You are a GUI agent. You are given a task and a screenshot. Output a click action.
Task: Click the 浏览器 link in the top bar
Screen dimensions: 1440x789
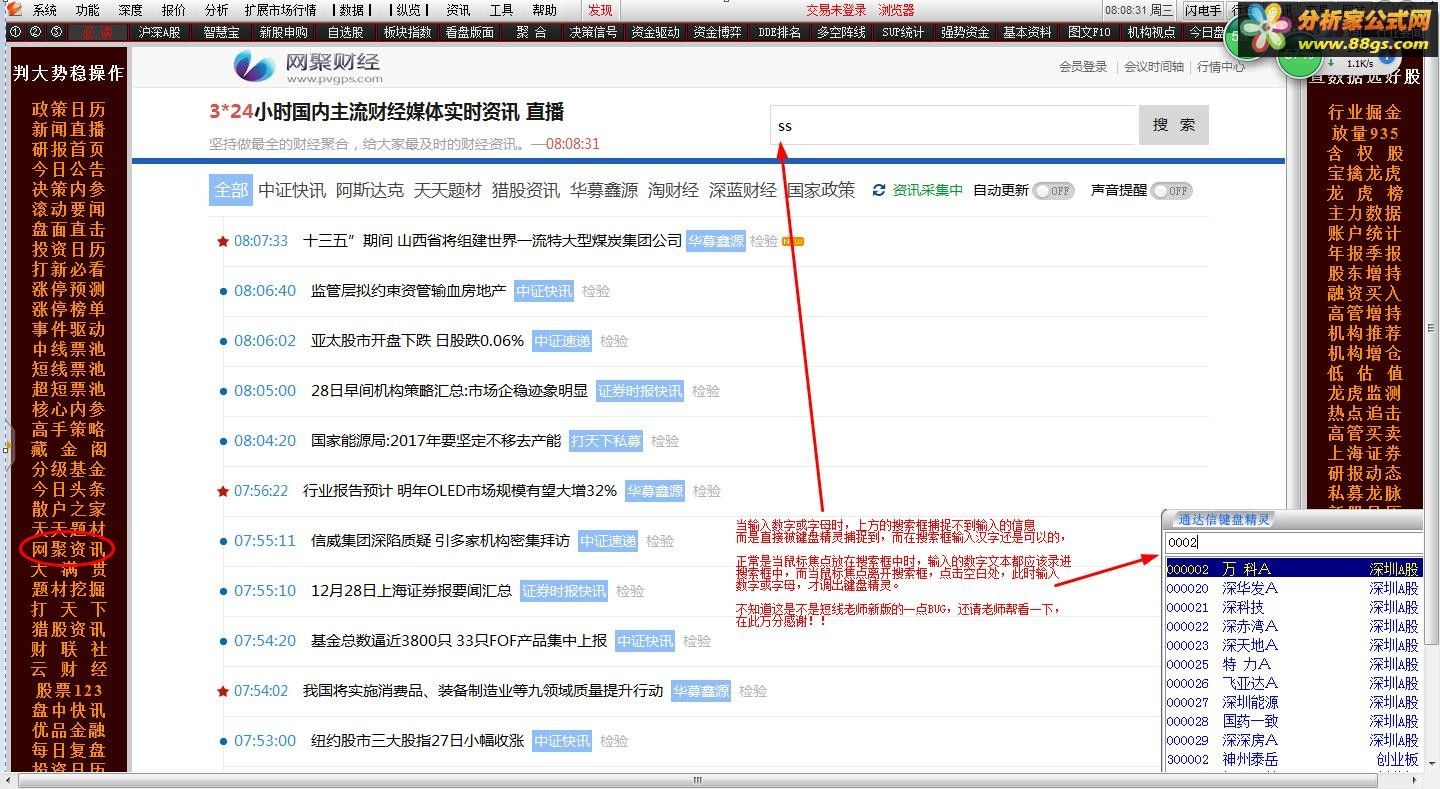point(896,10)
